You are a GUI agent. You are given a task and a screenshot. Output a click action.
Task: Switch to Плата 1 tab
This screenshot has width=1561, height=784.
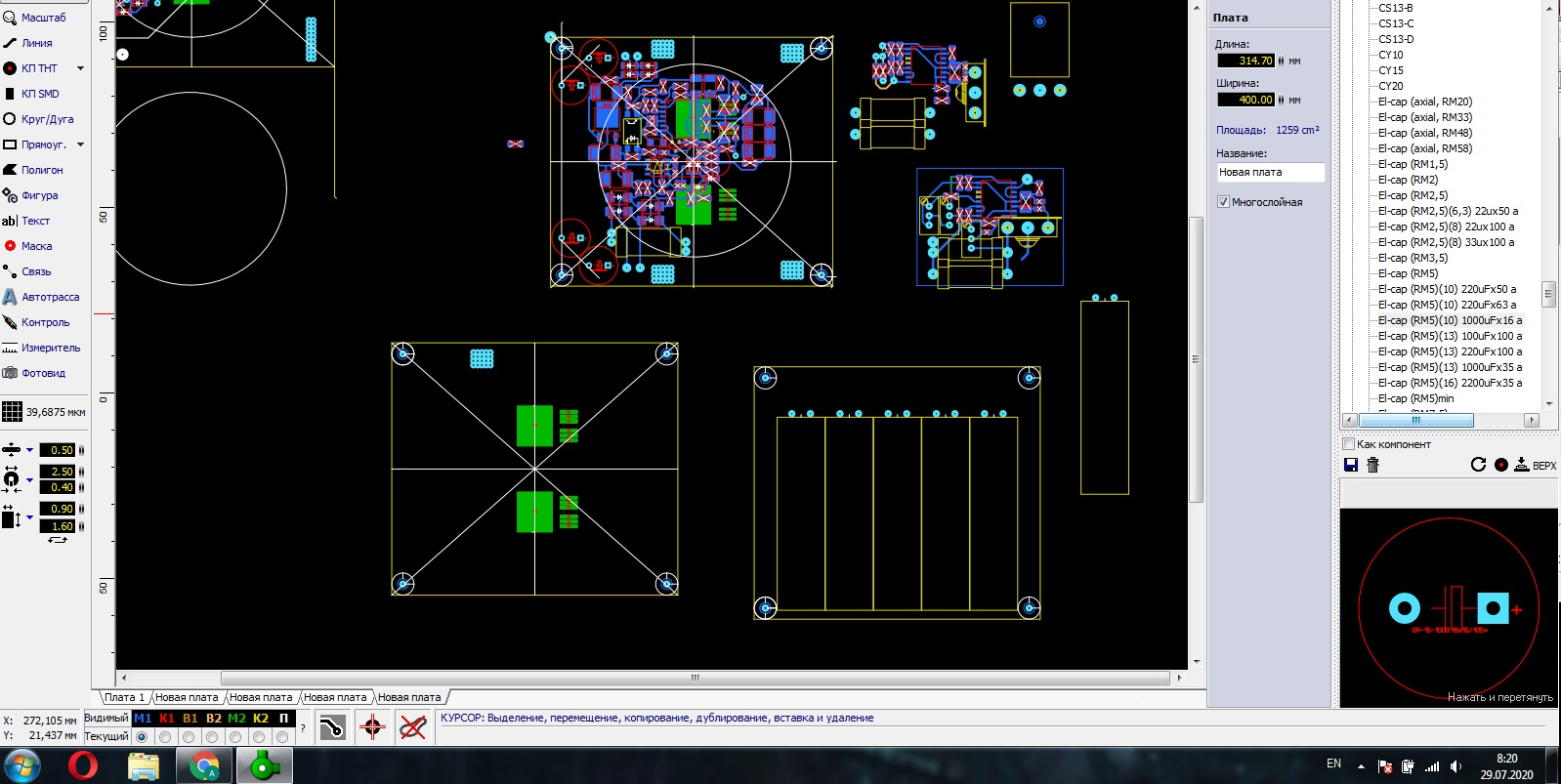tap(124, 697)
